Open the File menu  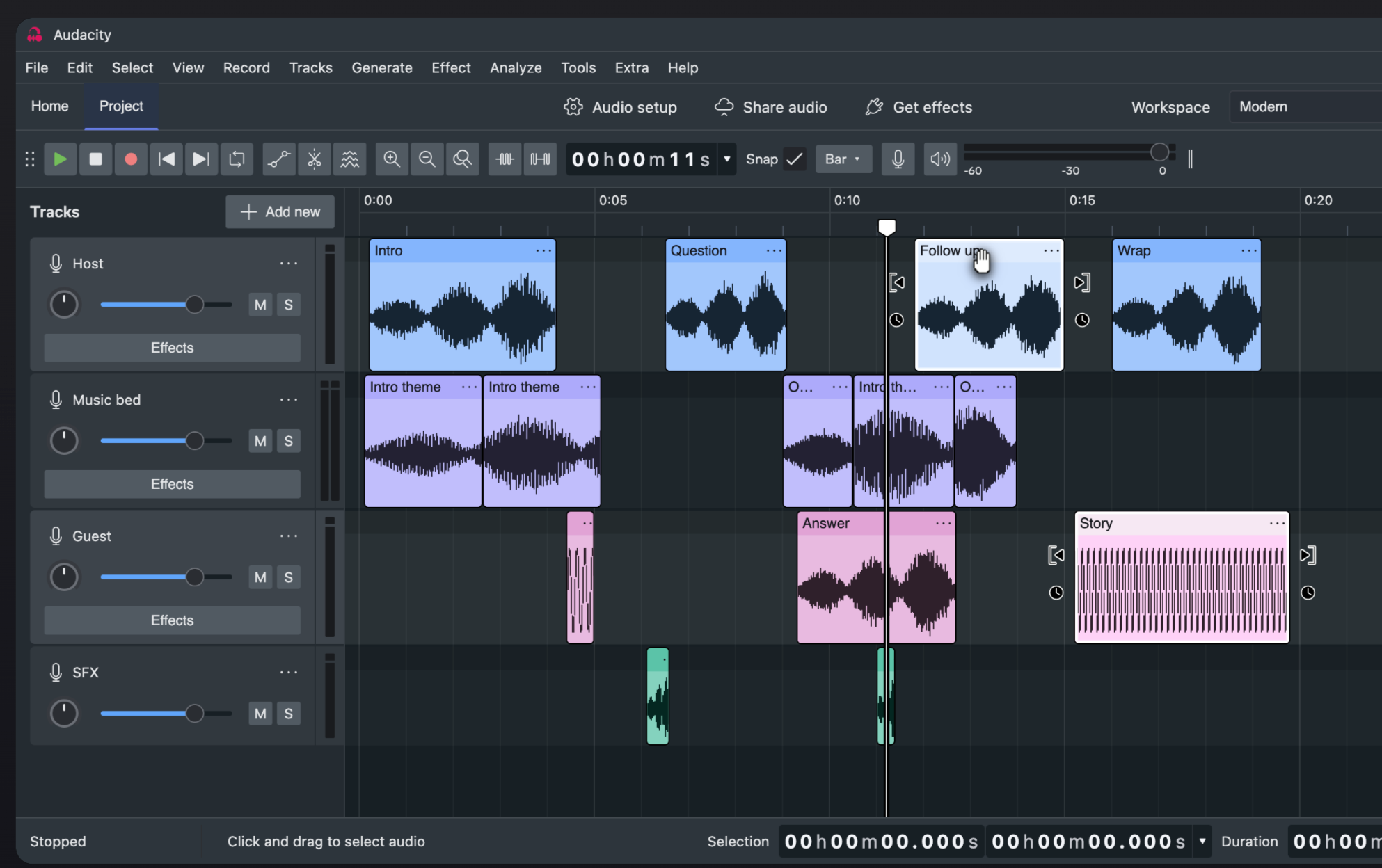pyautogui.click(x=37, y=67)
